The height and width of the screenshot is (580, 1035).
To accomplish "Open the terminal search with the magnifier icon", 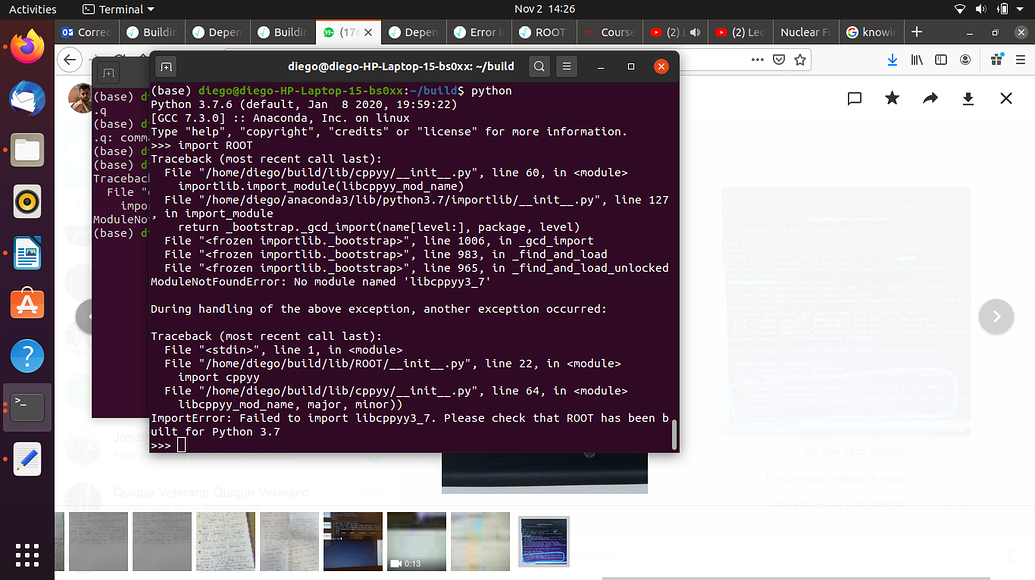I will coord(540,67).
